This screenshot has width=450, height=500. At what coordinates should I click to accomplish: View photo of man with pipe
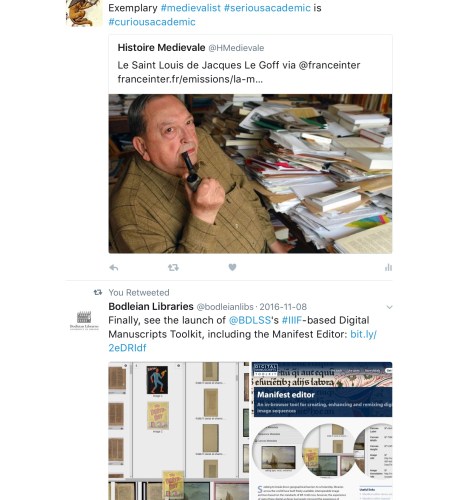[x=250, y=174]
